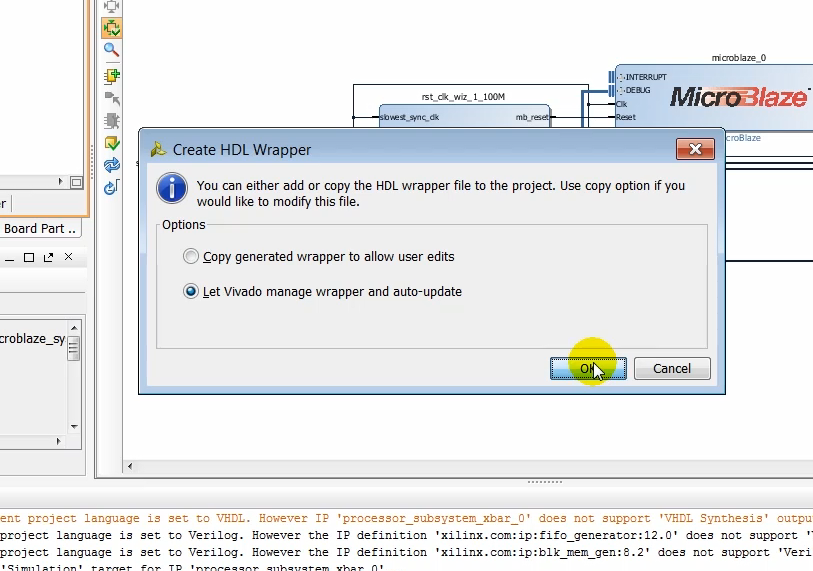Click the console line about the 'Simulation' target

192,567
